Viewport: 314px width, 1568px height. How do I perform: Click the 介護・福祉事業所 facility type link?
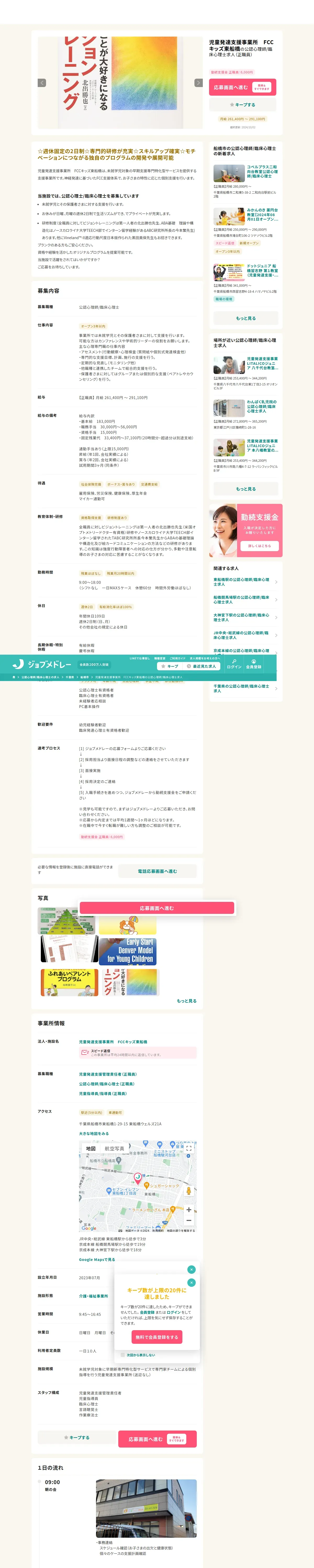click(93, 1296)
